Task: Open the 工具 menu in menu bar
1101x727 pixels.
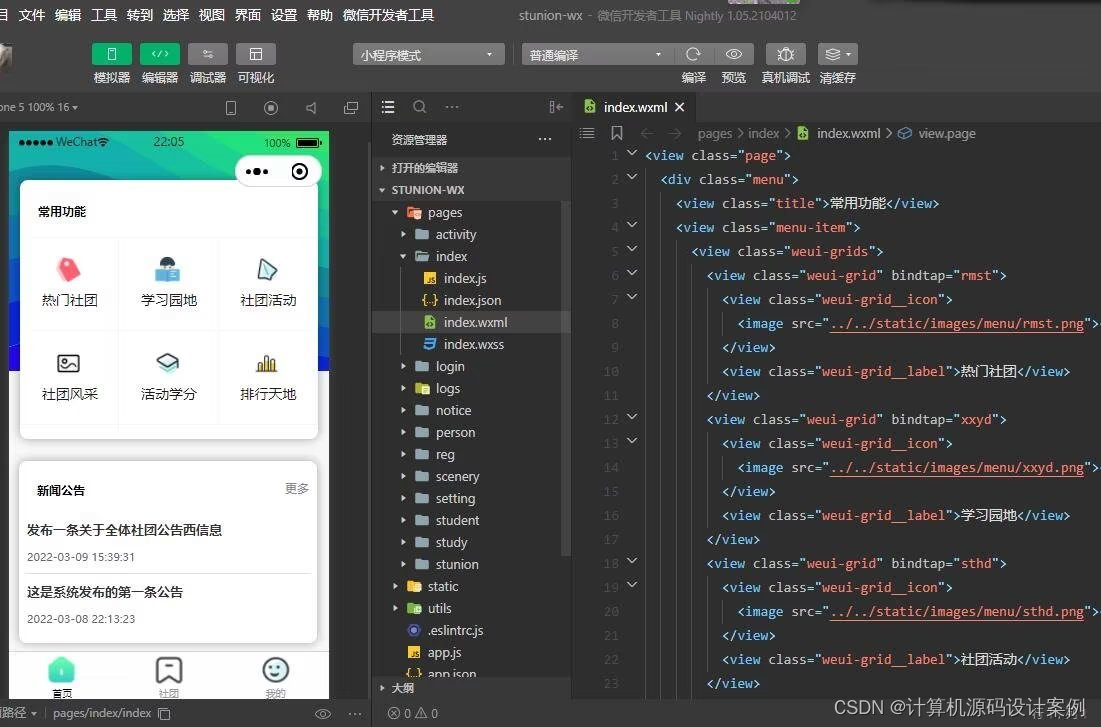Action: (x=104, y=15)
